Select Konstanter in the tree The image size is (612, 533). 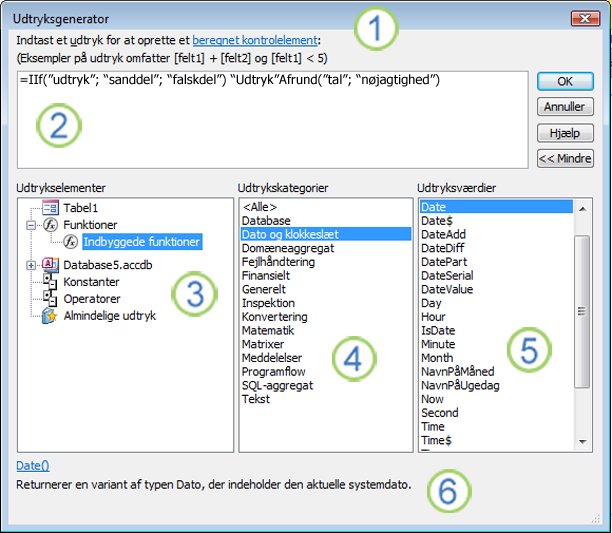coord(91,282)
